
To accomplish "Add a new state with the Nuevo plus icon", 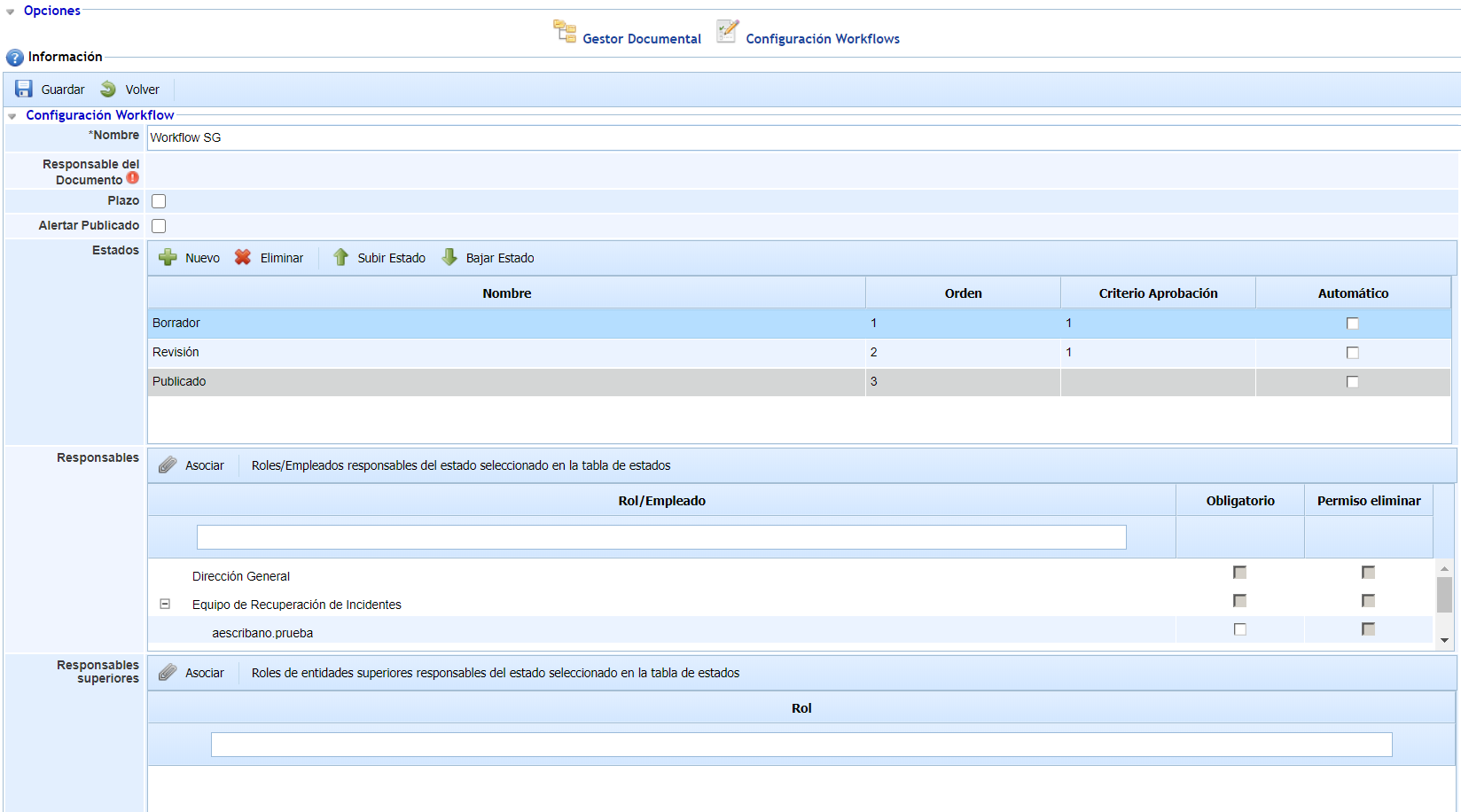I will [168, 258].
